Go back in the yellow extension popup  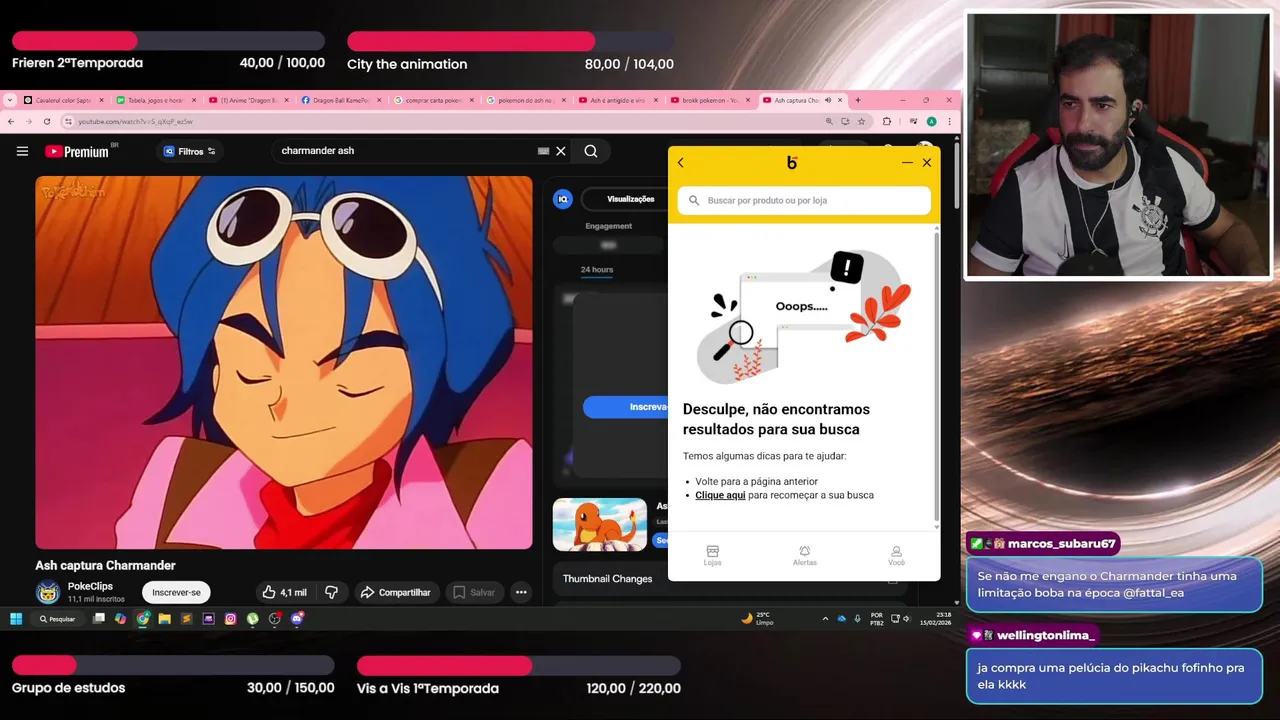(x=681, y=163)
